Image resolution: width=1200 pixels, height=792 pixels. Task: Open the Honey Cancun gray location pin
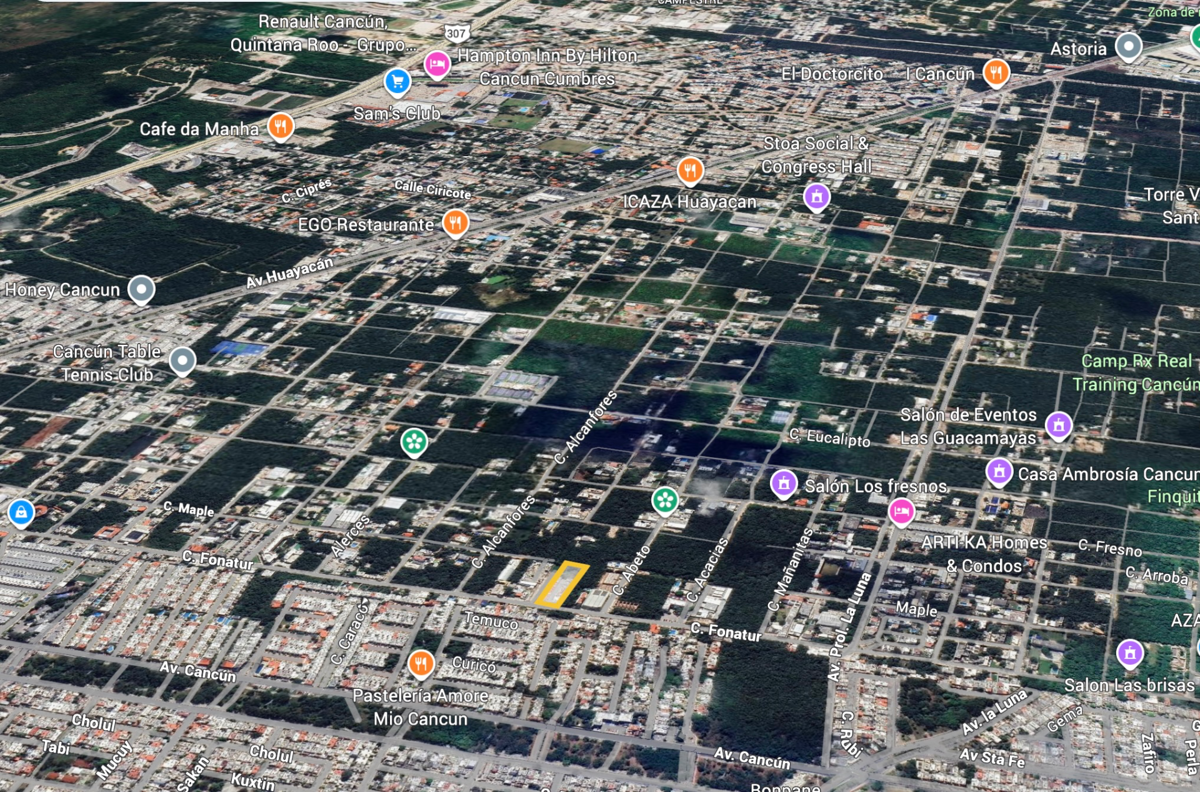pyautogui.click(x=141, y=289)
